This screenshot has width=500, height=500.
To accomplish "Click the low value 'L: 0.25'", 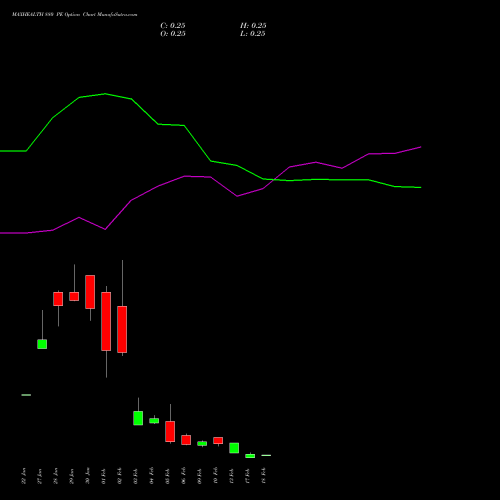I will click(253, 34).
